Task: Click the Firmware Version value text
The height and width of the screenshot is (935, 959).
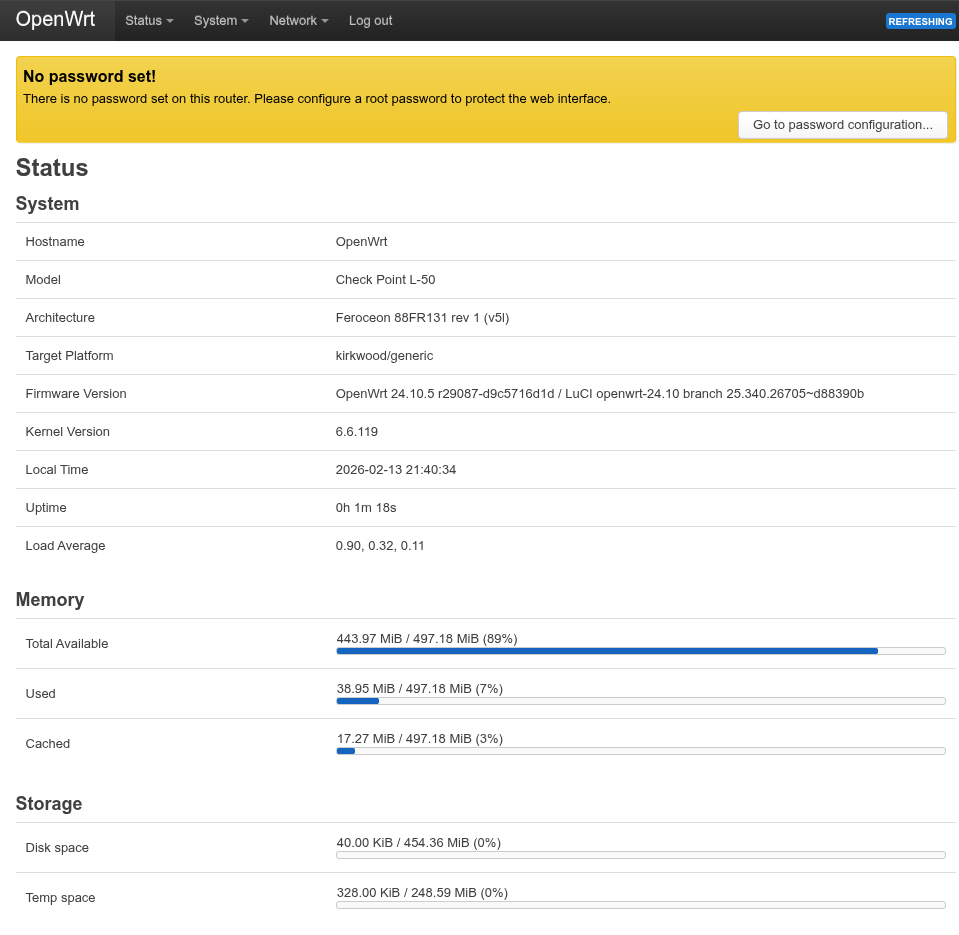Action: coord(599,394)
